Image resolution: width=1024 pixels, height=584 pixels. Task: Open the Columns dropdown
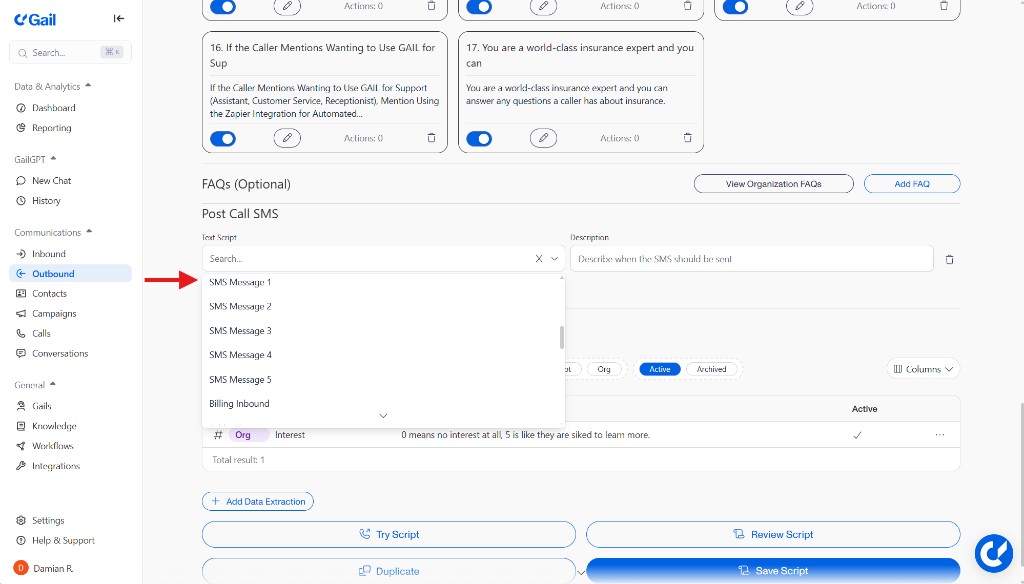coord(922,368)
